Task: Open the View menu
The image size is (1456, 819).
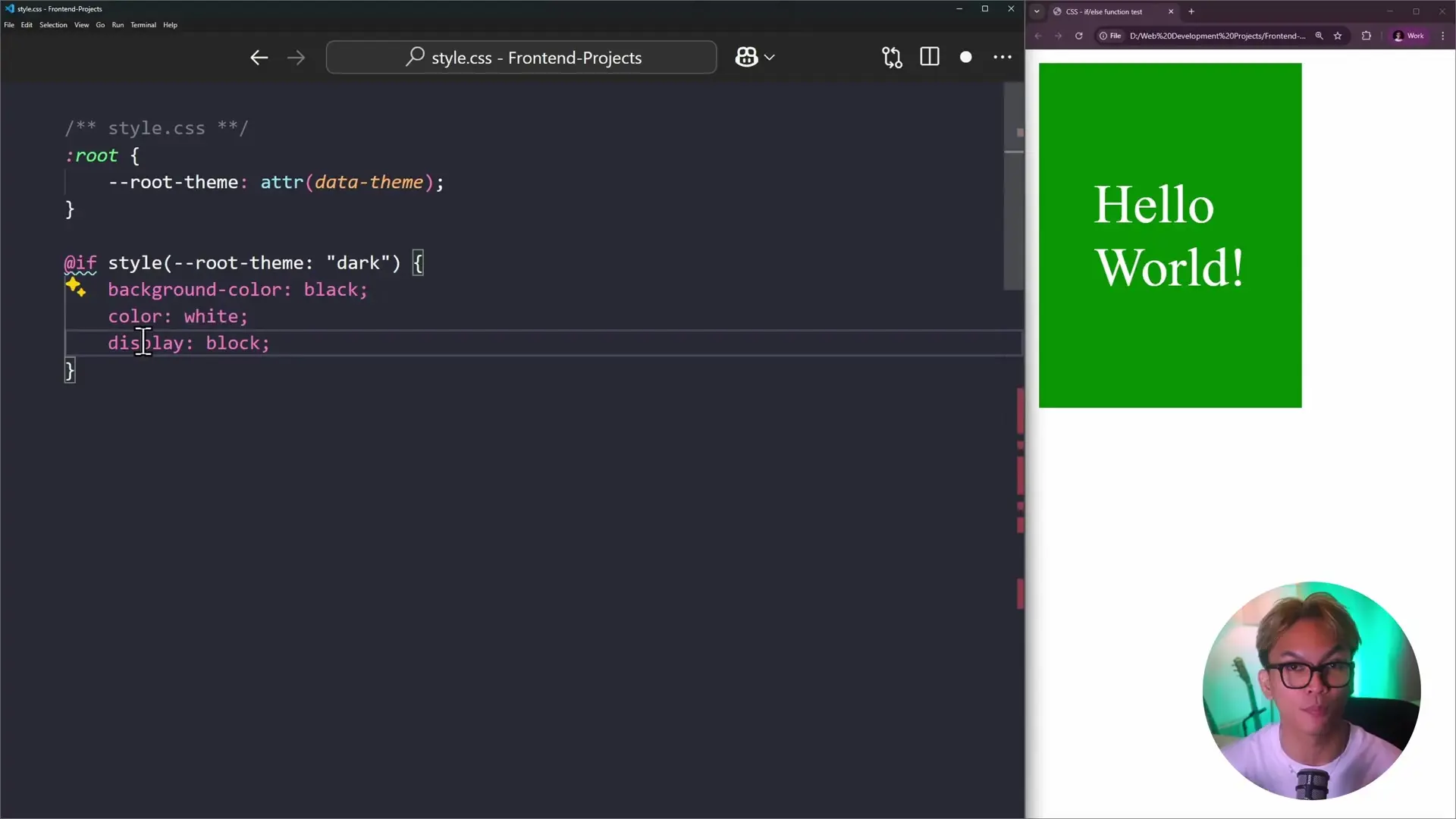Action: pyautogui.click(x=81, y=25)
